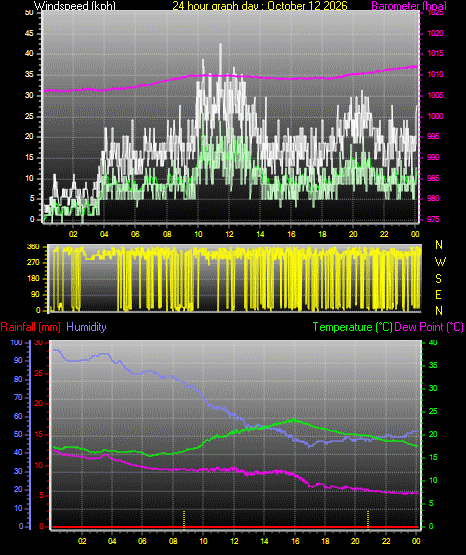Click the 'W' compass label beside direction chart
The height and width of the screenshot is (555, 466).
[x=440, y=262]
